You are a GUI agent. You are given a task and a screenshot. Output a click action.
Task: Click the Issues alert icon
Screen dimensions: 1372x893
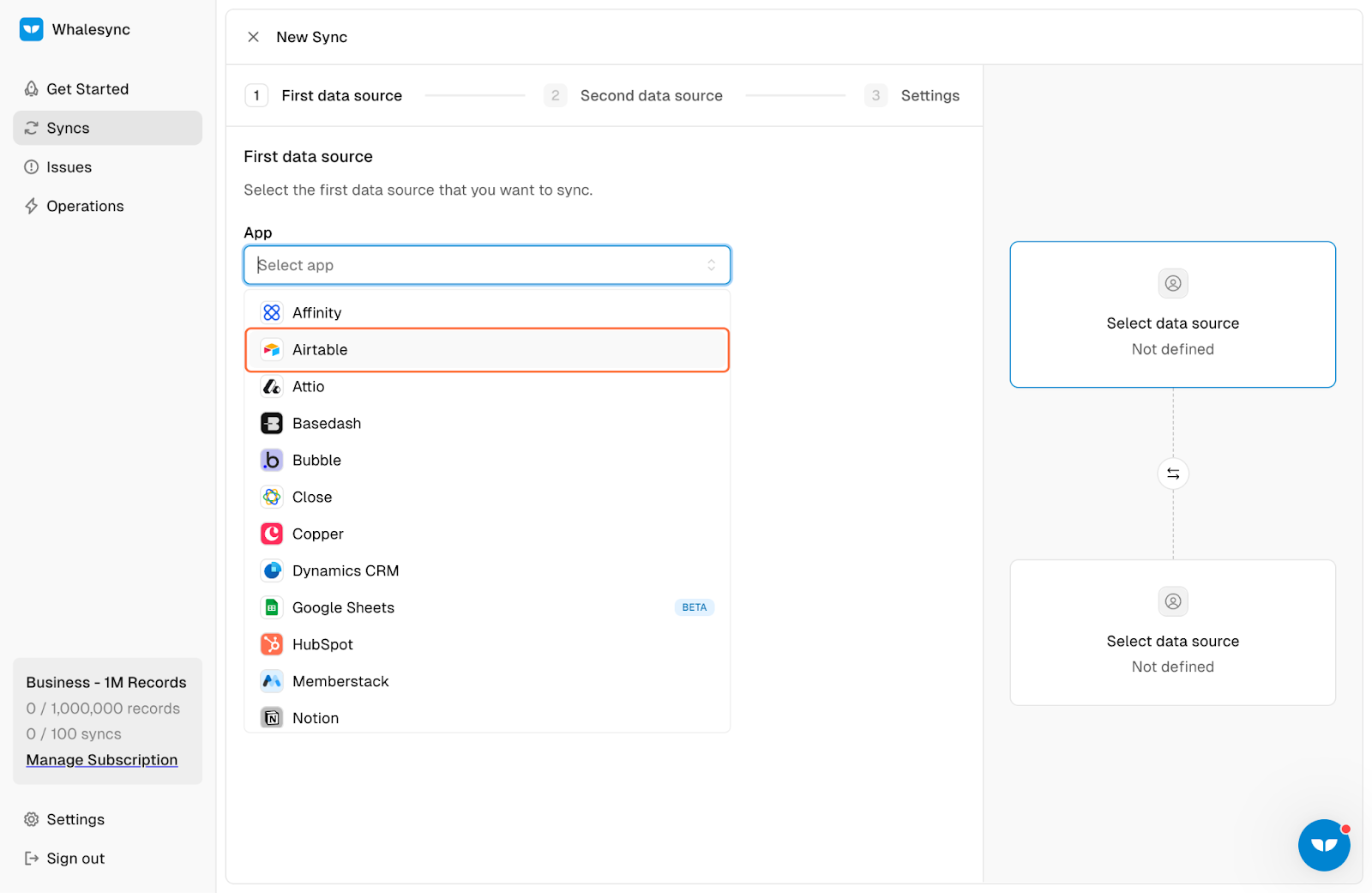[x=32, y=167]
